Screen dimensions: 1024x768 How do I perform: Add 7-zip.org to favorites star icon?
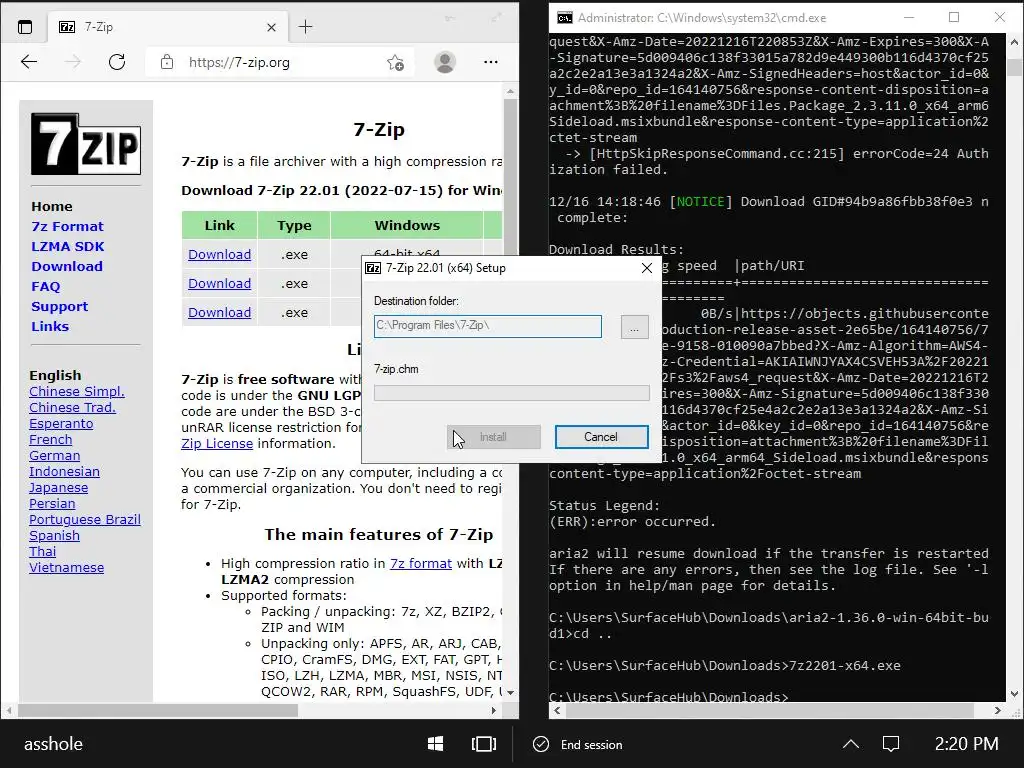(395, 63)
